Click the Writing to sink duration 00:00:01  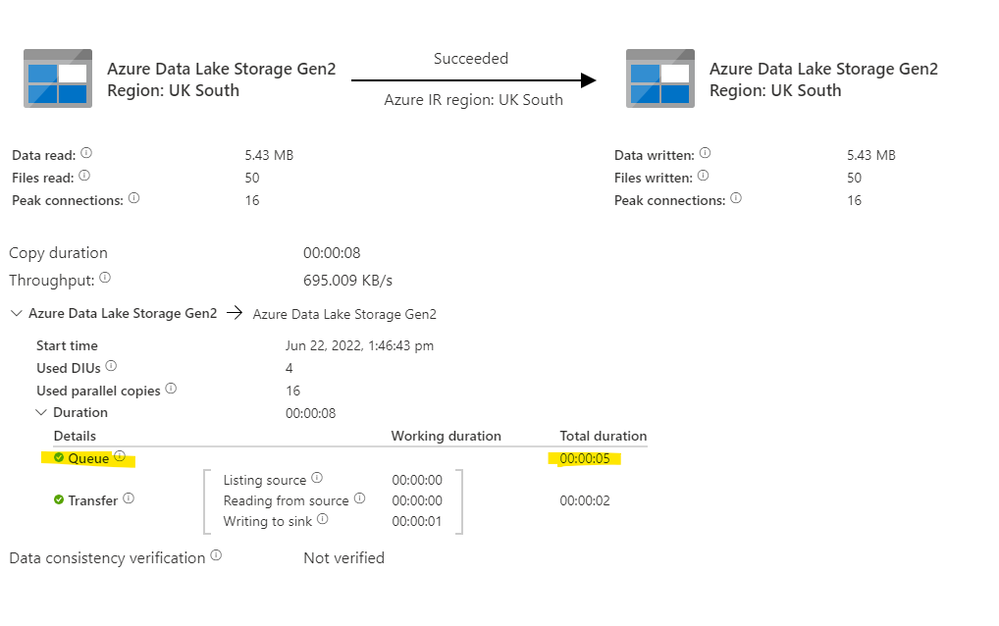[x=417, y=522]
